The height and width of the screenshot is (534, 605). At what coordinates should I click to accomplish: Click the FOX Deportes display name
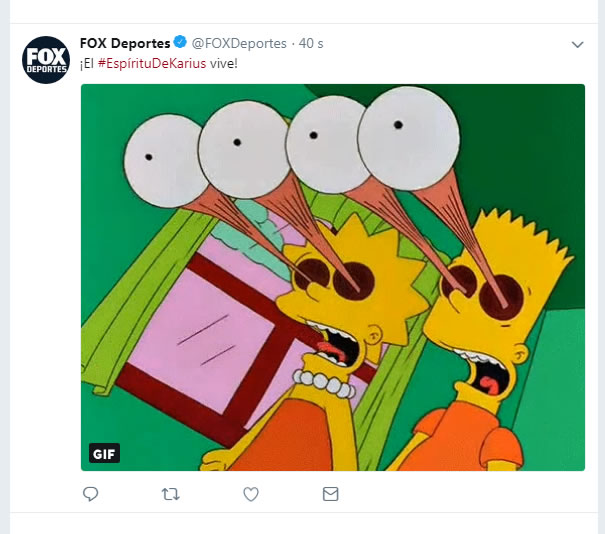pos(125,43)
